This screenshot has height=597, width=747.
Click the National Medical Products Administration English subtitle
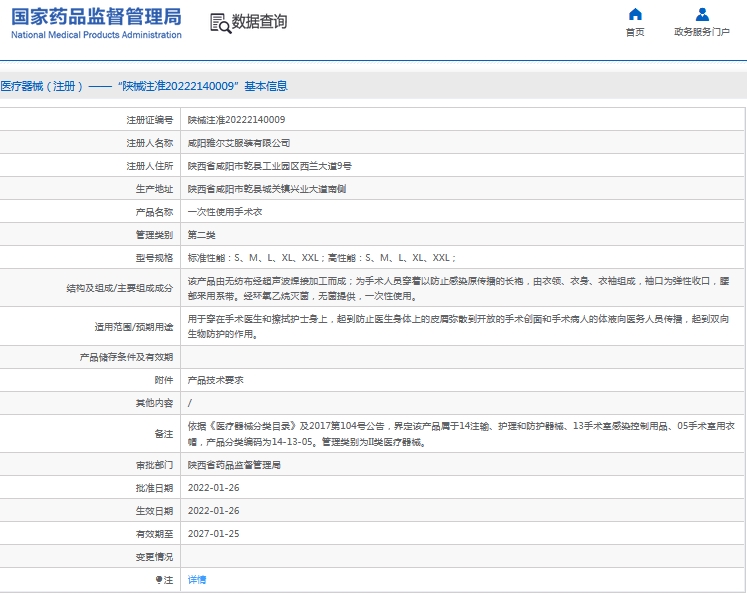pos(96,35)
